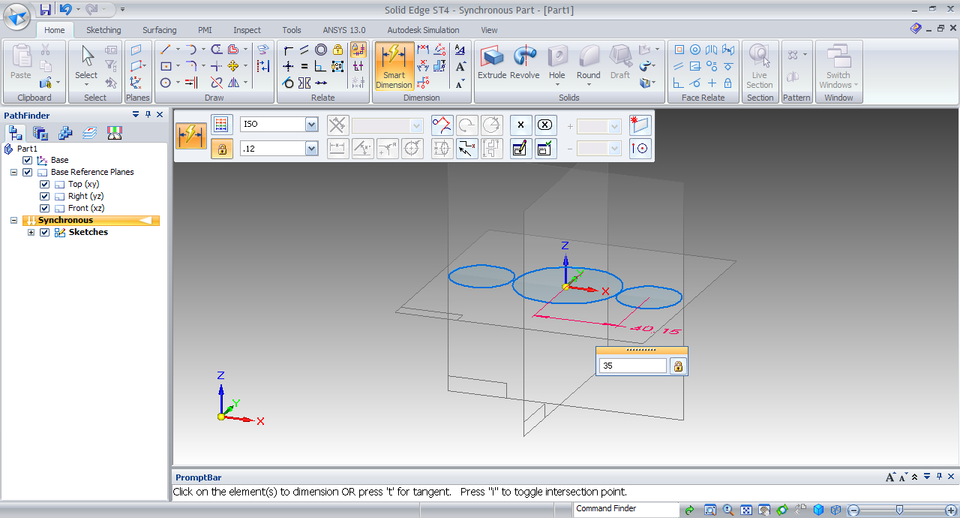Screen dimensions: 960x518
Task: Open the Hole tool dropdown arrow
Action: click(x=557, y=84)
